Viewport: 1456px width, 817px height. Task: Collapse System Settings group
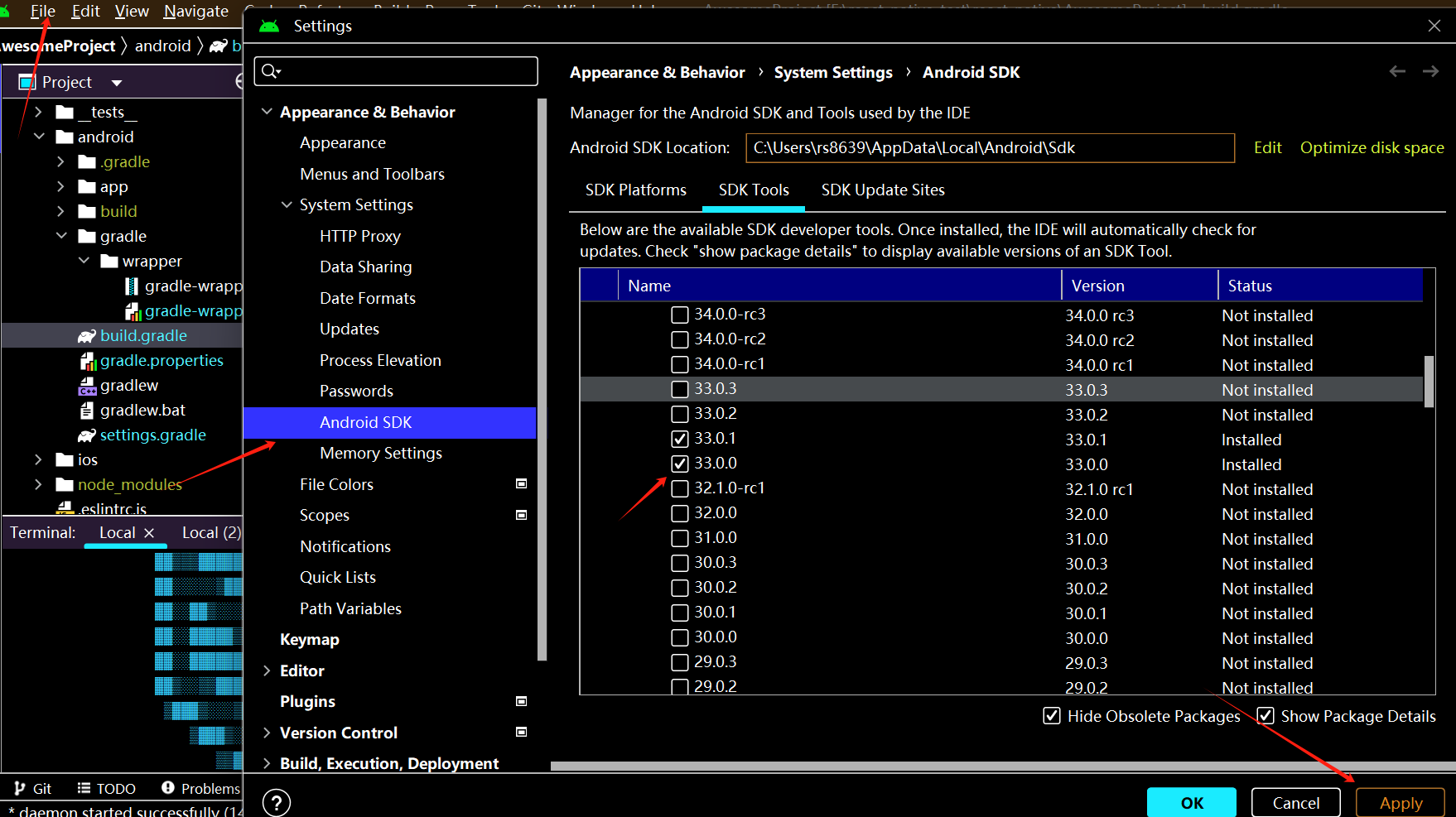pyautogui.click(x=287, y=204)
